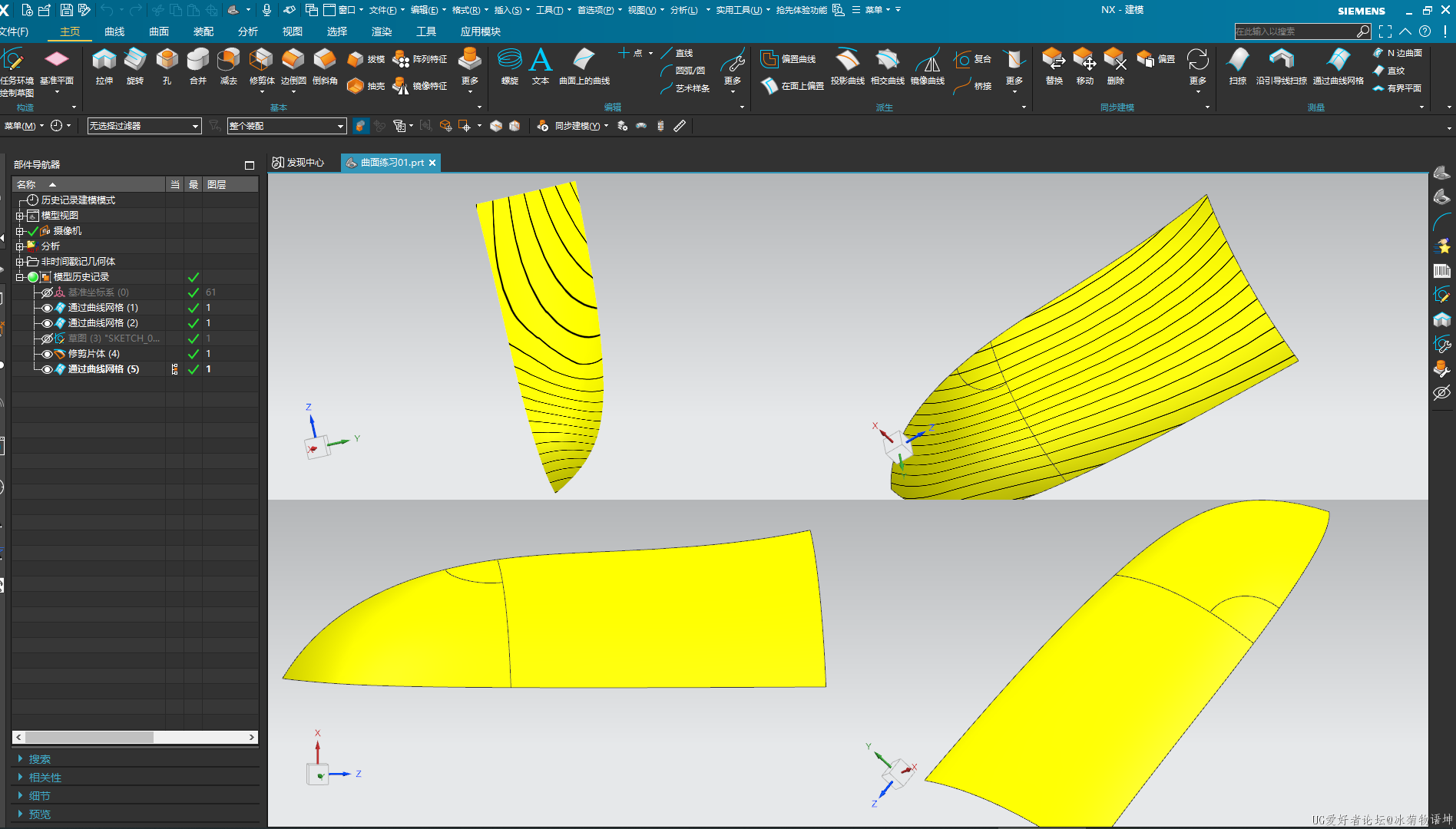This screenshot has width=1456, height=829.
Task: Select the 镜像特征 mirror feature tool
Action: coord(420,86)
